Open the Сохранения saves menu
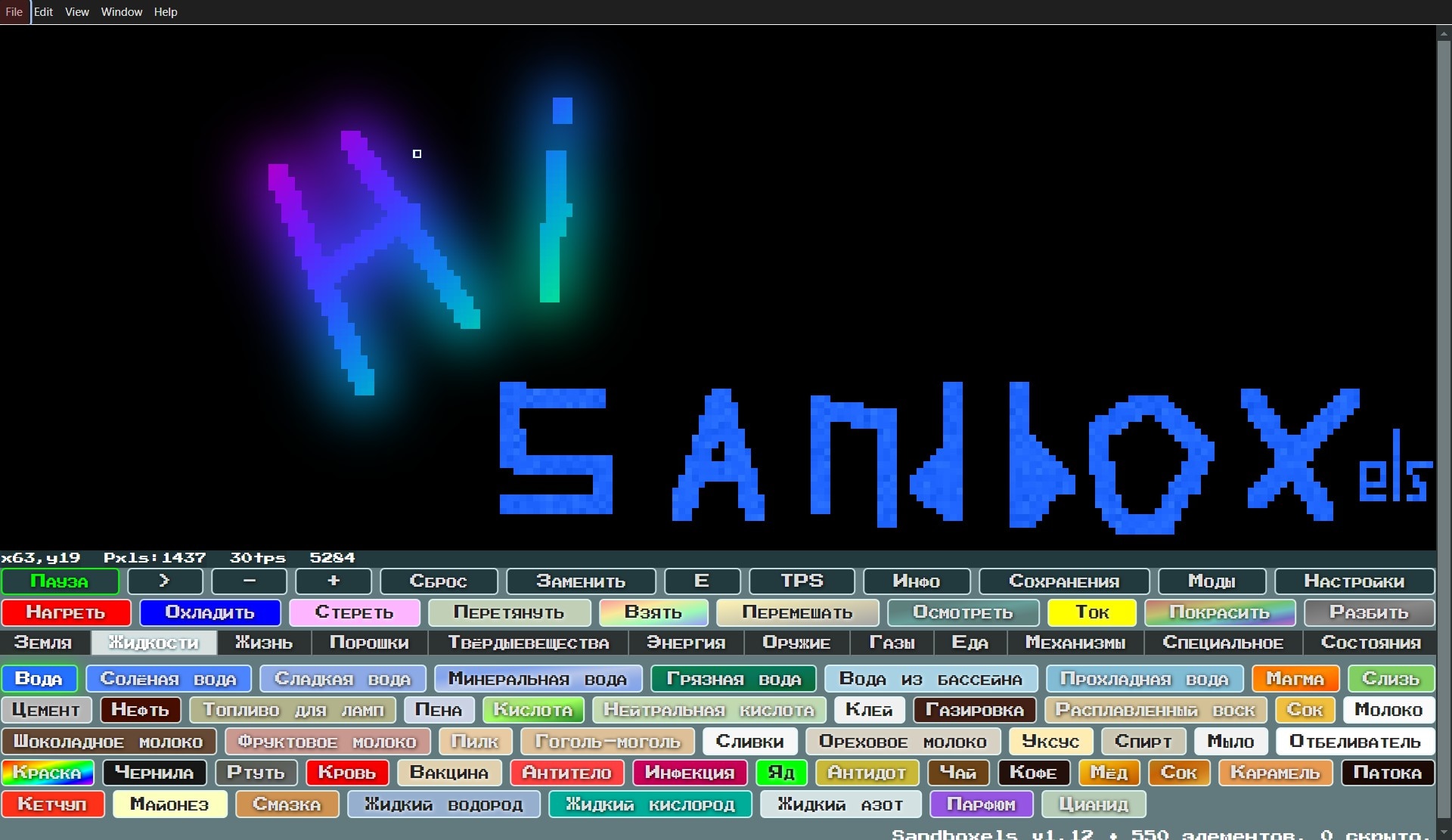1452x840 pixels. 1063,581
